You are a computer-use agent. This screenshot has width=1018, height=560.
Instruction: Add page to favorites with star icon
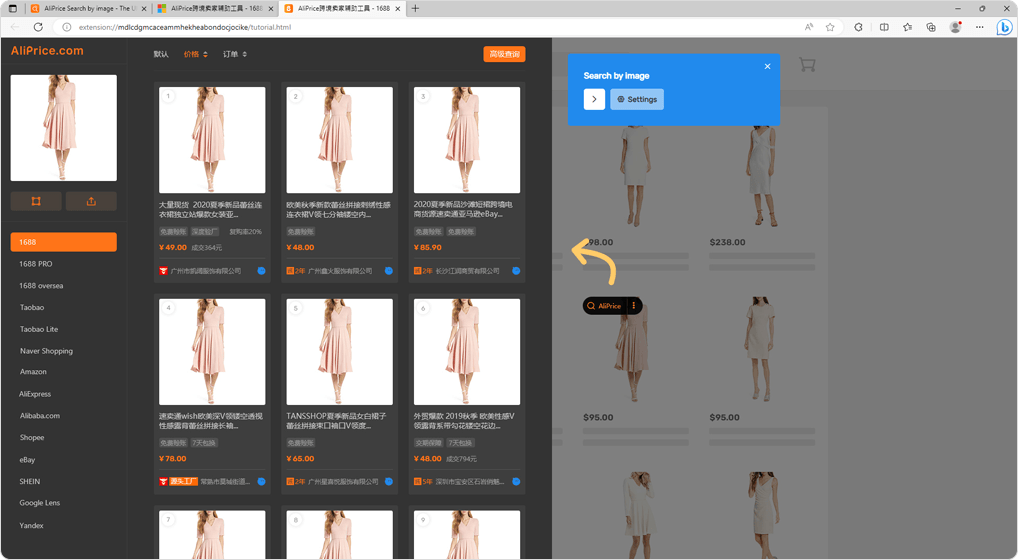[x=830, y=27]
